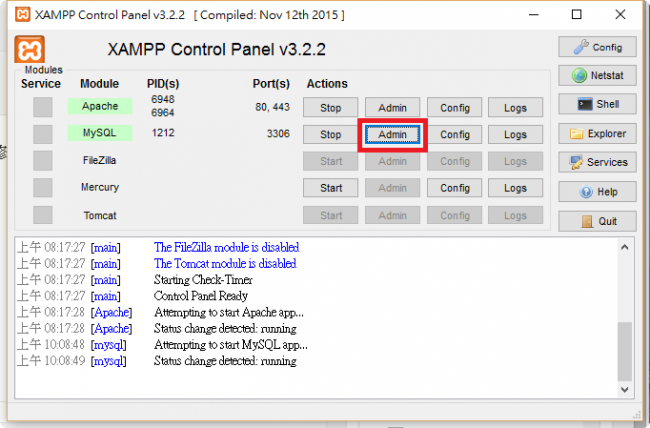Screen dimensions: 650x428
Task: Click log scrollbar up arrow
Action: point(625,248)
